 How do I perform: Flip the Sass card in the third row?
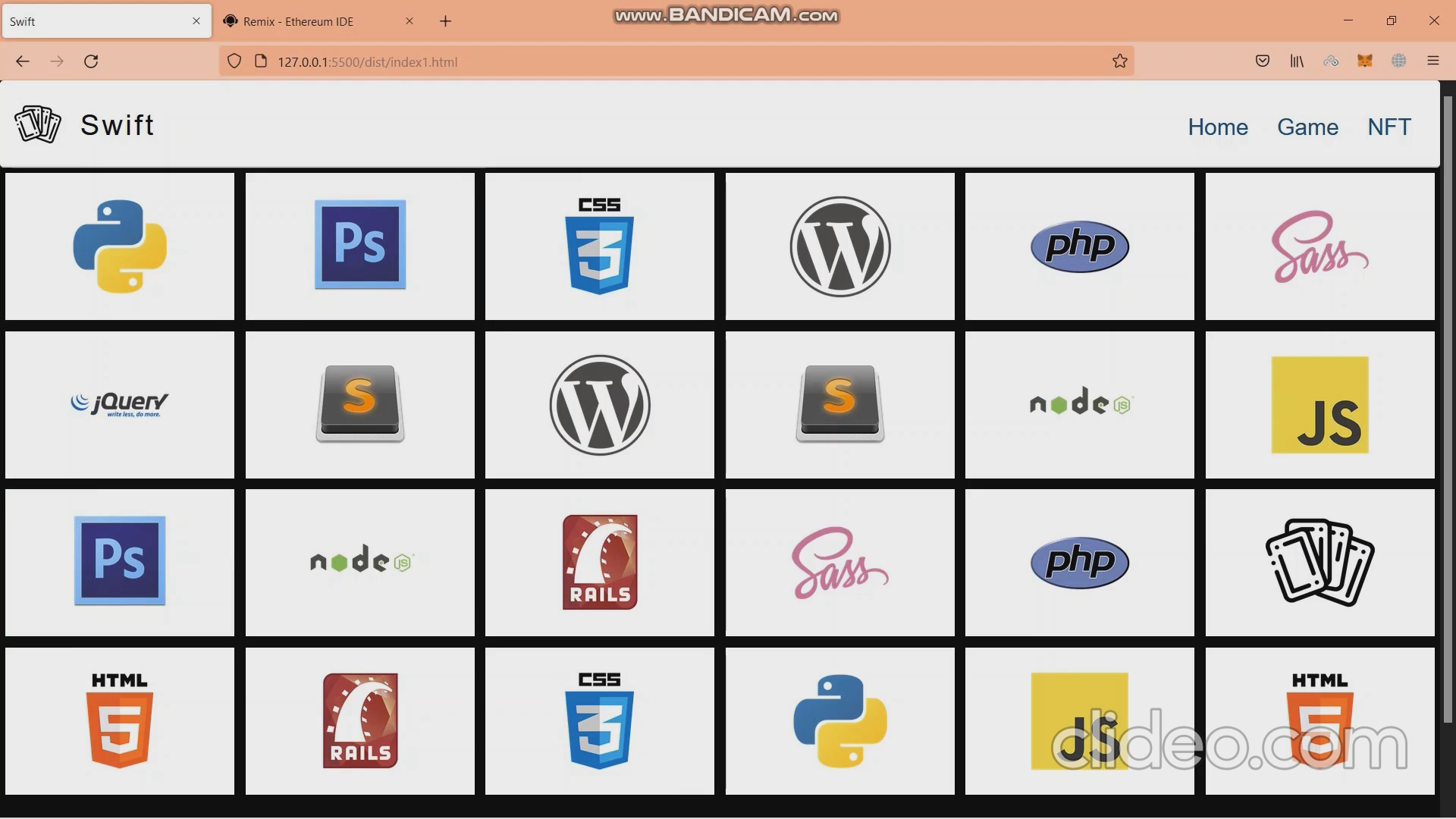pos(840,563)
